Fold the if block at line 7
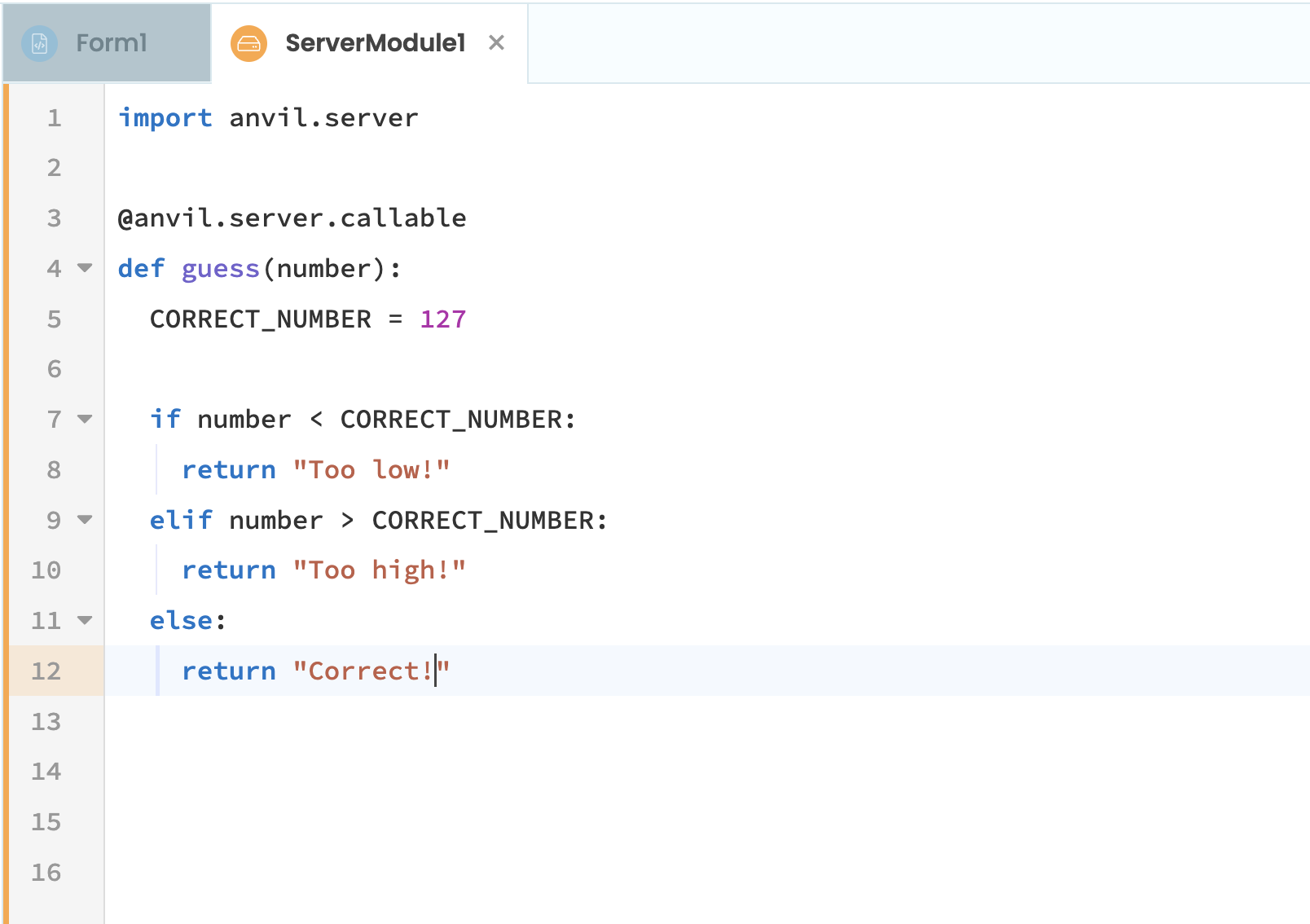 [85, 419]
